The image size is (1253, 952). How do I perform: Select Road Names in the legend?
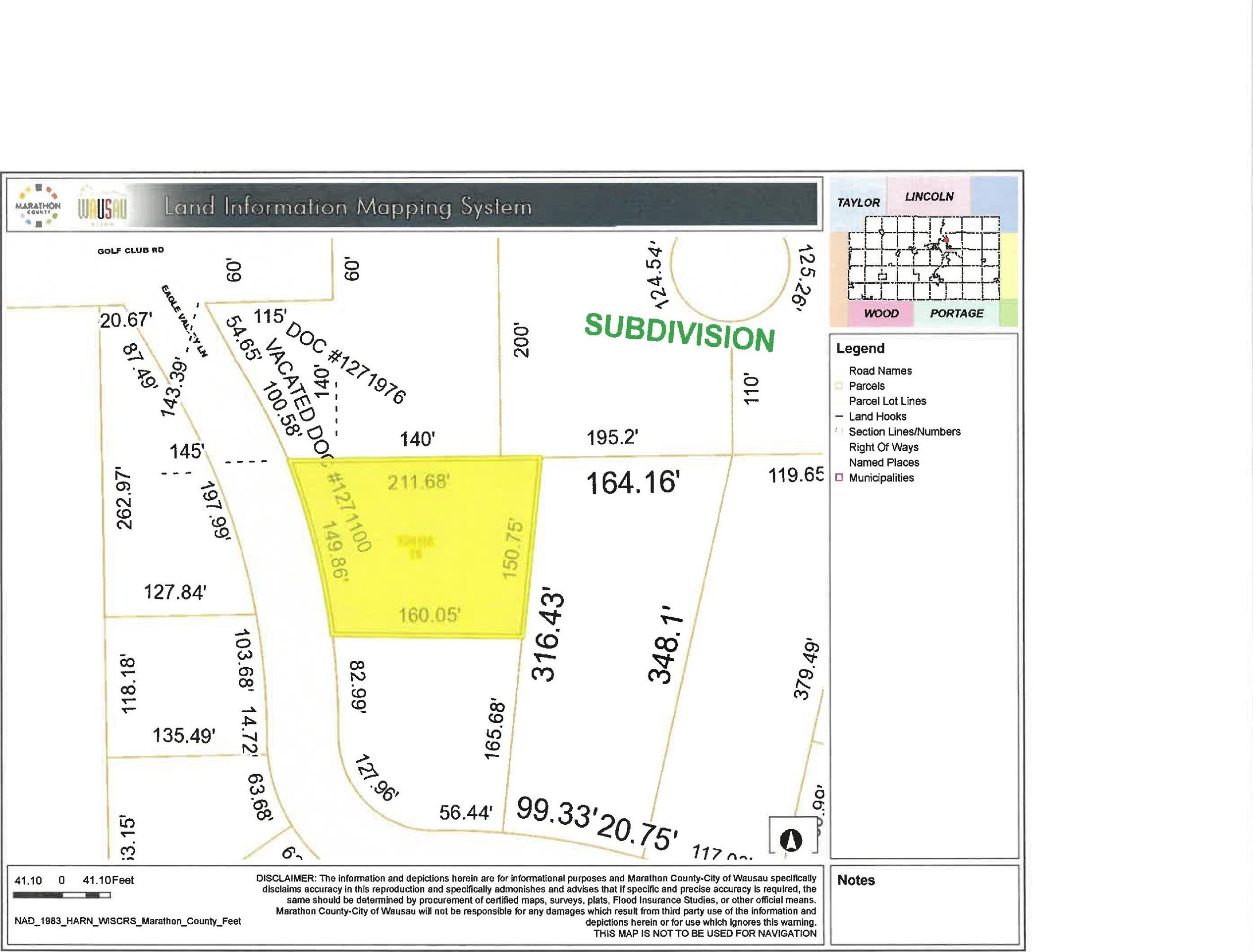[880, 370]
